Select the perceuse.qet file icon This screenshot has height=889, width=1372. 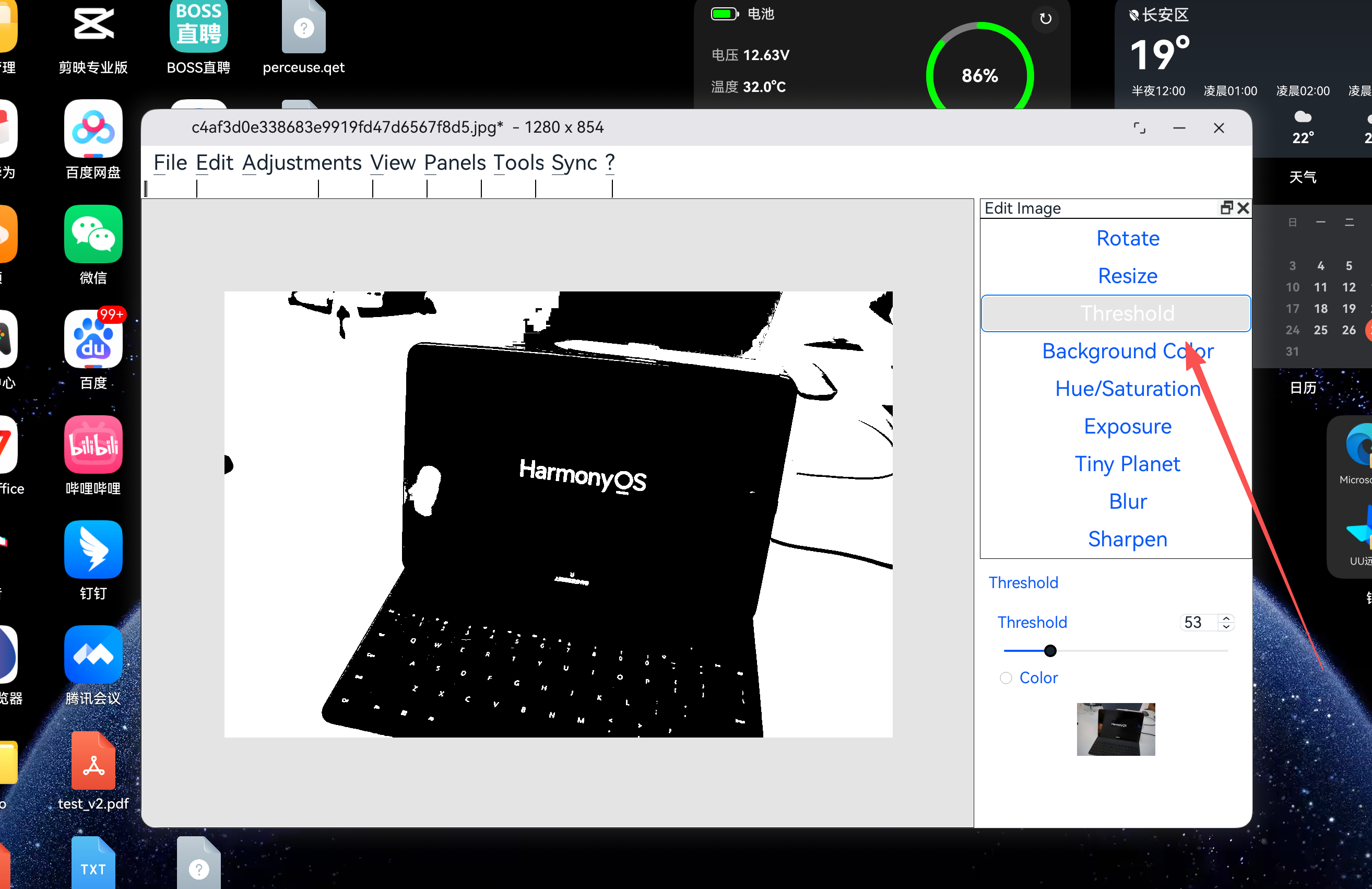click(x=304, y=26)
